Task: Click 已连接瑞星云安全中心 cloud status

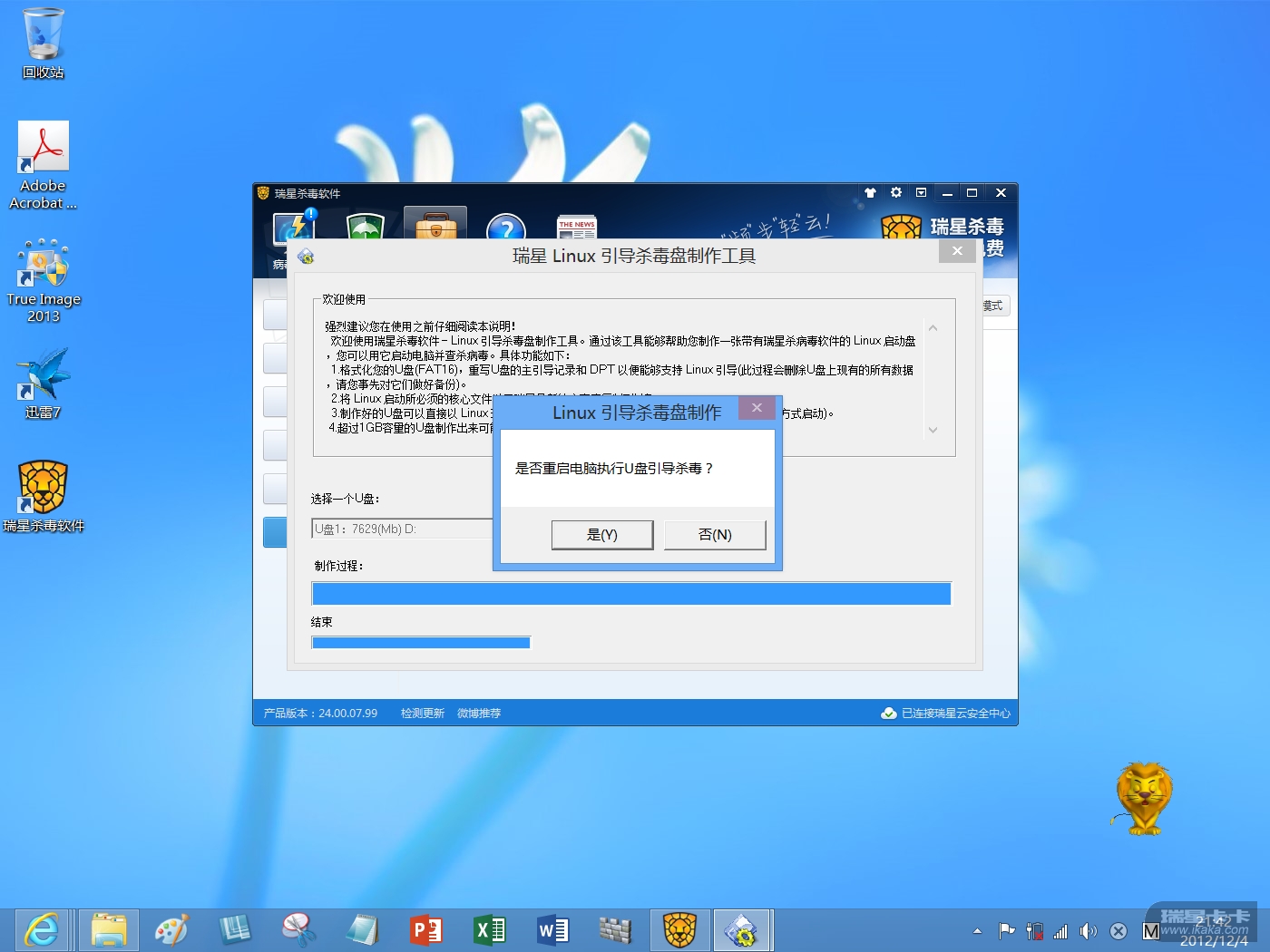Action: [x=946, y=714]
